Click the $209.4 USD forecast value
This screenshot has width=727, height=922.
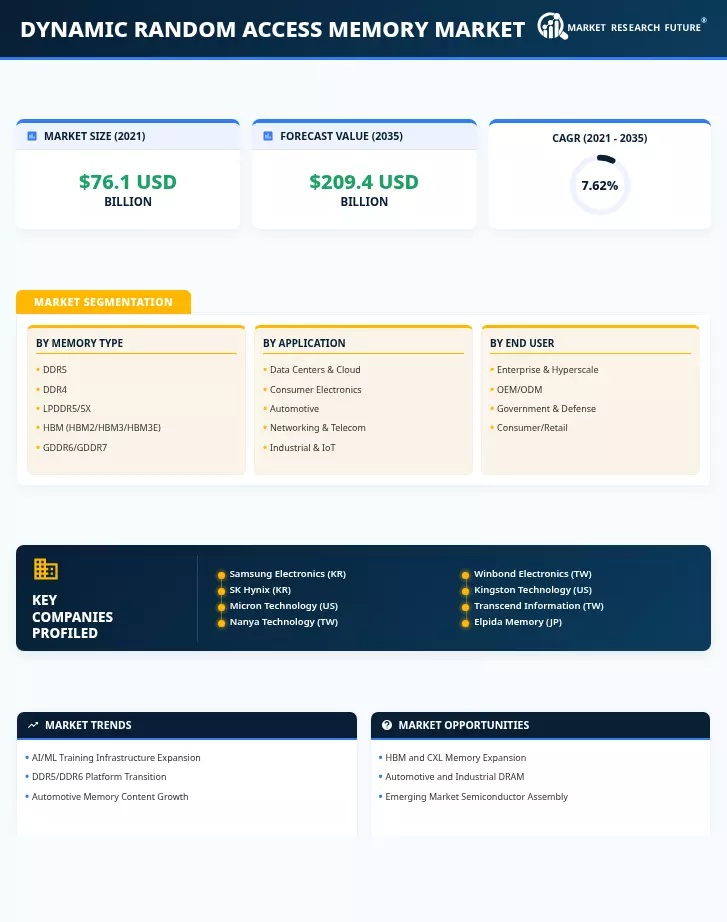tap(364, 182)
